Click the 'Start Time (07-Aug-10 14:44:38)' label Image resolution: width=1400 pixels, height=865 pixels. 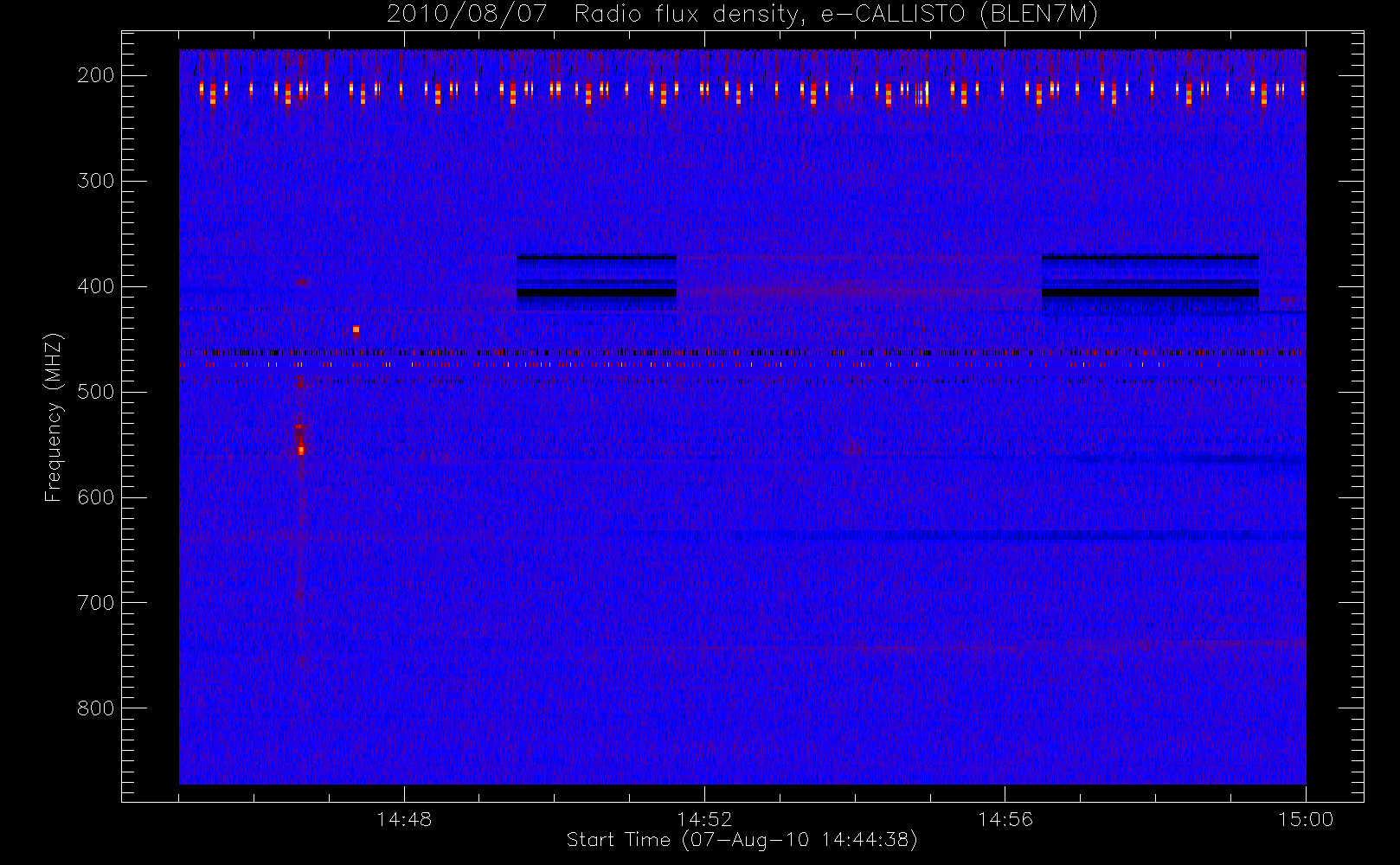click(x=742, y=840)
